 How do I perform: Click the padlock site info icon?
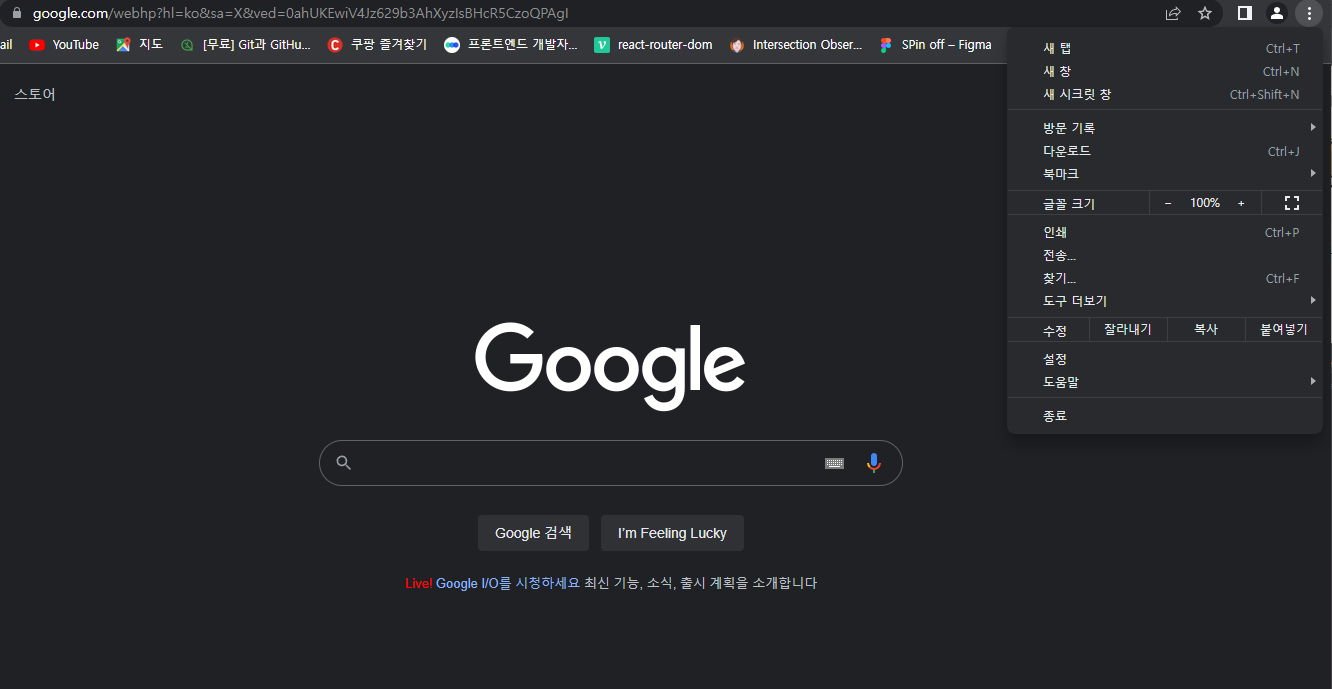click(15, 13)
